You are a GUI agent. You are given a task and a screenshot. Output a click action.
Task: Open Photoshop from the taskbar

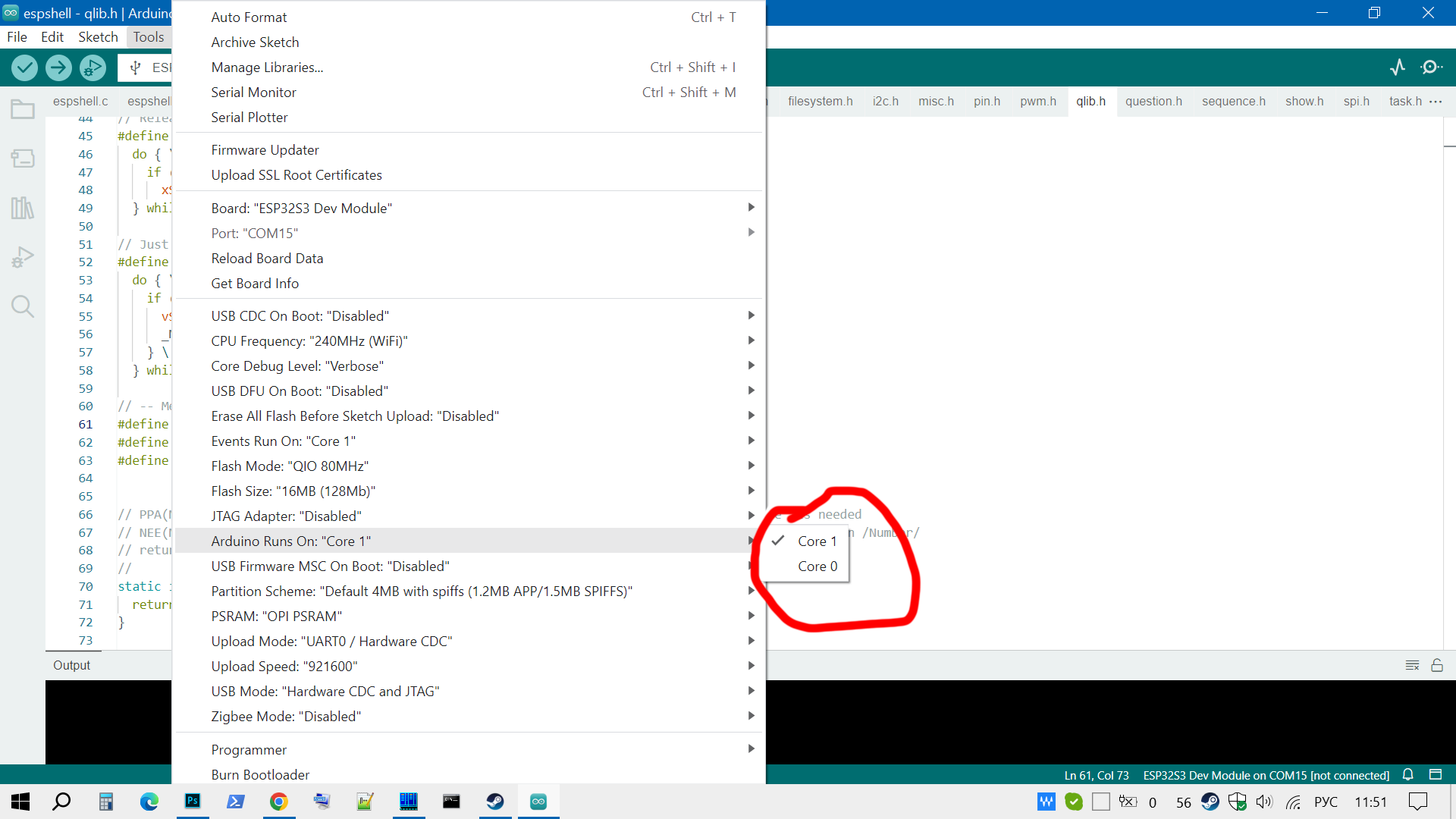click(193, 802)
